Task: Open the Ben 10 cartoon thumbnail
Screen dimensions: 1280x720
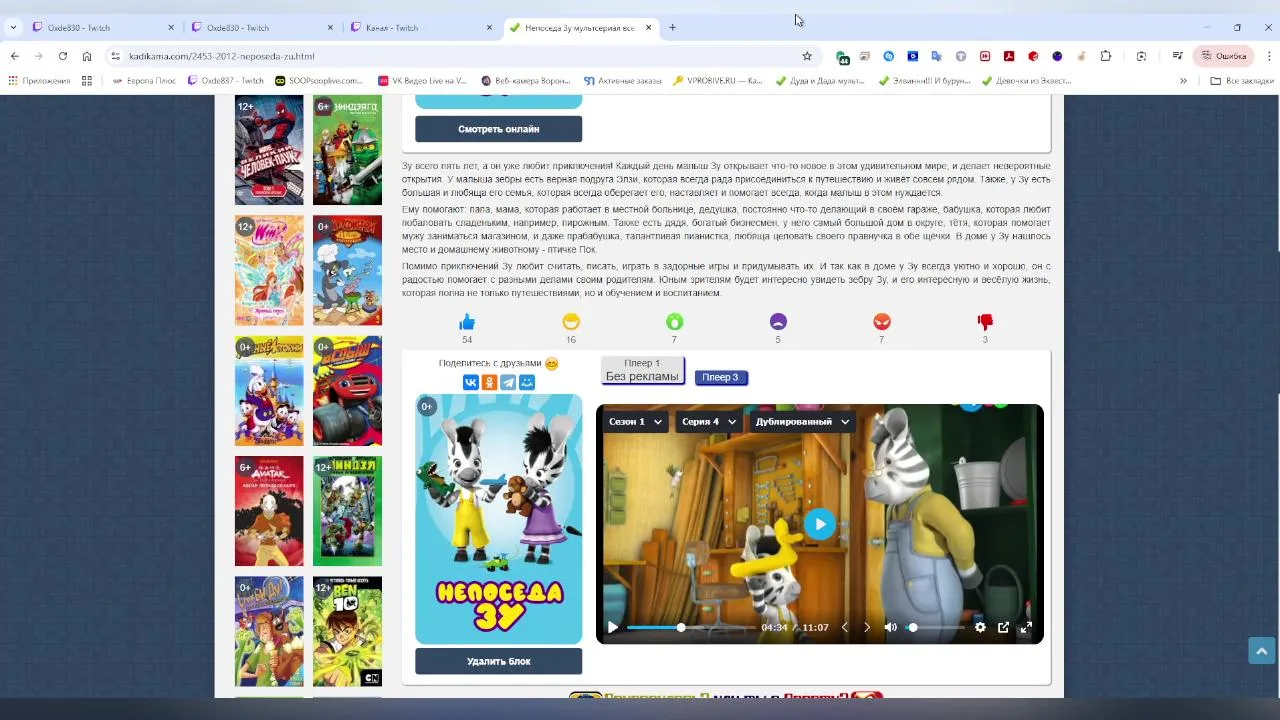Action: pos(347,631)
